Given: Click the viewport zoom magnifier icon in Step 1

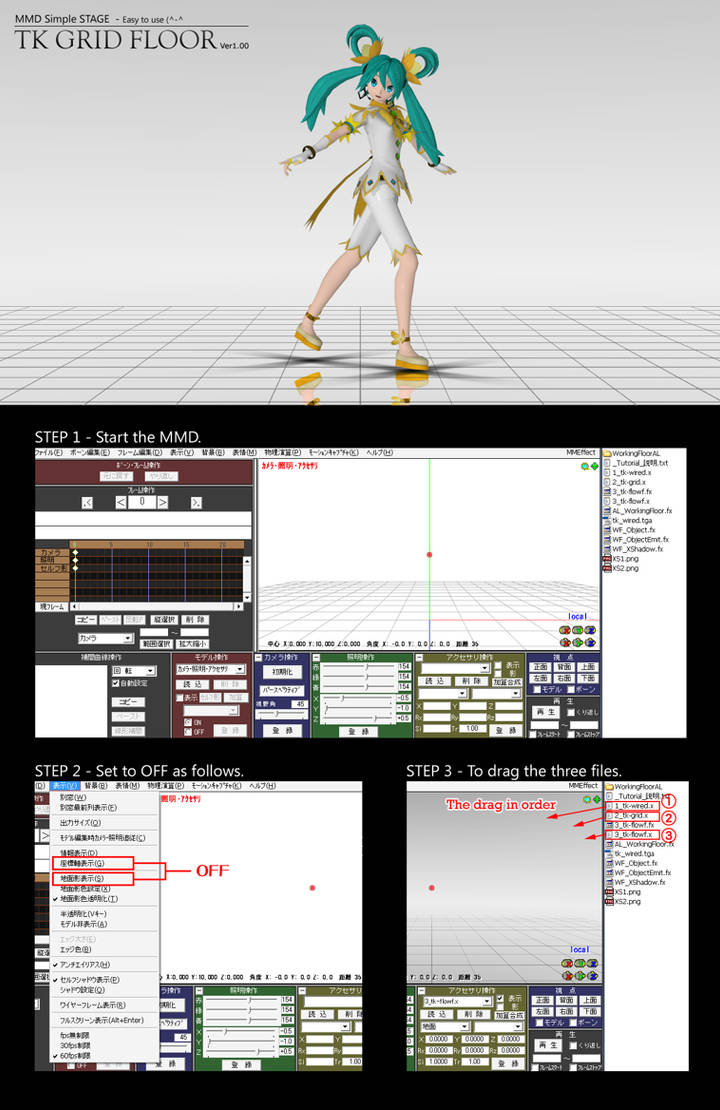Looking at the screenshot, I should point(585,466).
